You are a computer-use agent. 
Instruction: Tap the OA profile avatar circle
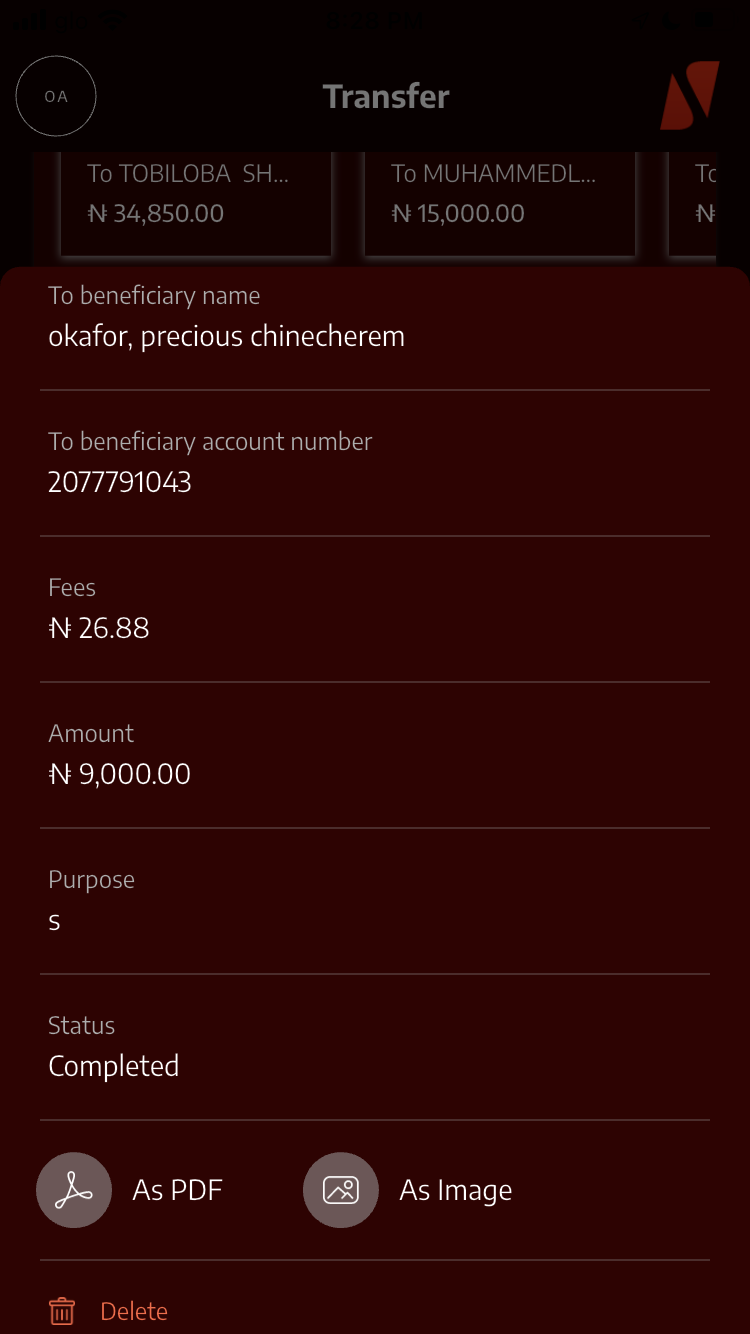point(56,97)
